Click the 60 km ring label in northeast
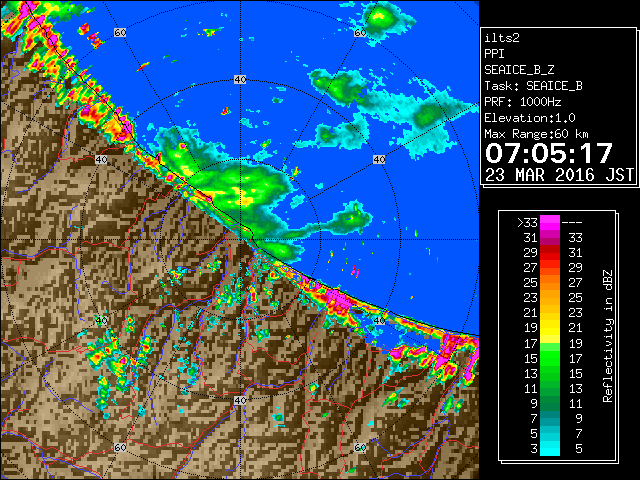Screen dimensions: 640x480 [360, 32]
